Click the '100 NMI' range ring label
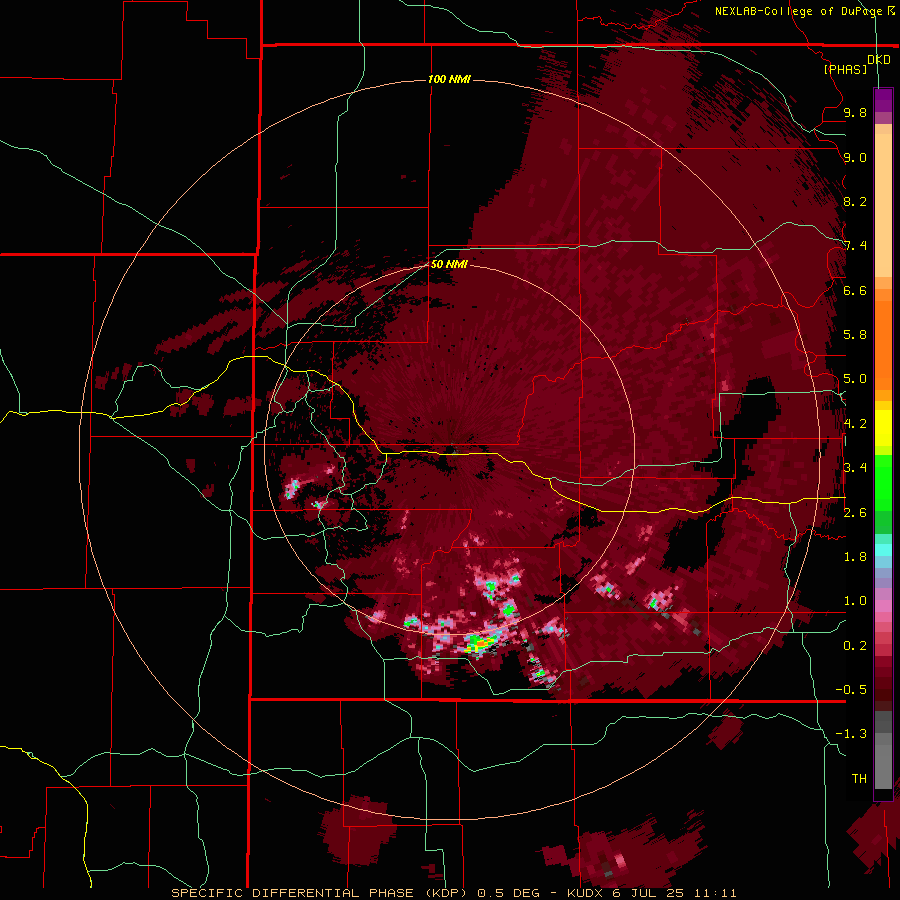This screenshot has width=900, height=900. [x=449, y=79]
